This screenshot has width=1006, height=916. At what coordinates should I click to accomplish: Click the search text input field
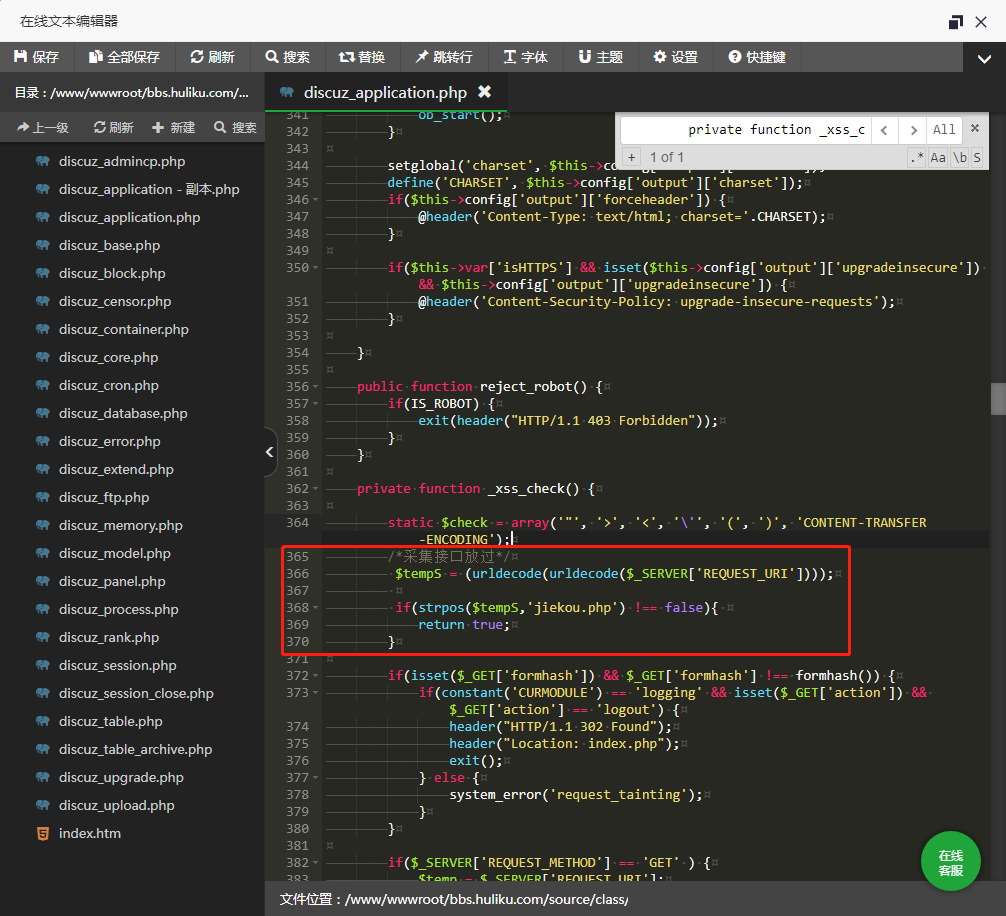tap(745, 130)
